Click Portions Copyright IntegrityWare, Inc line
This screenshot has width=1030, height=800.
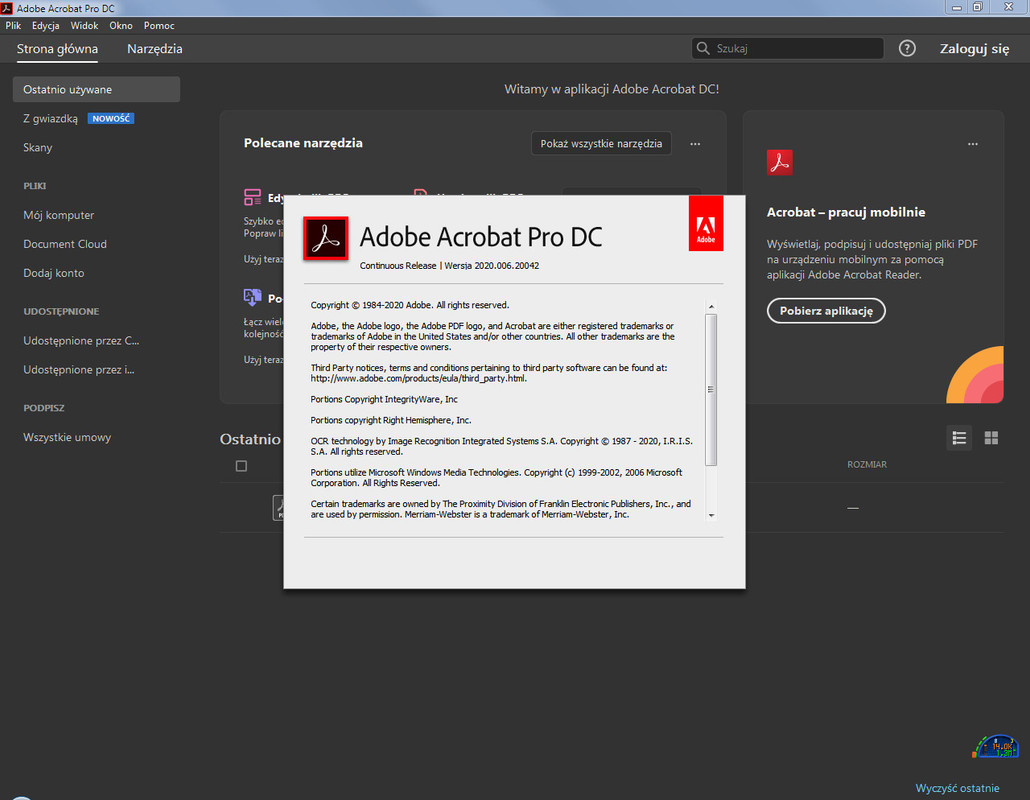[x=384, y=399]
